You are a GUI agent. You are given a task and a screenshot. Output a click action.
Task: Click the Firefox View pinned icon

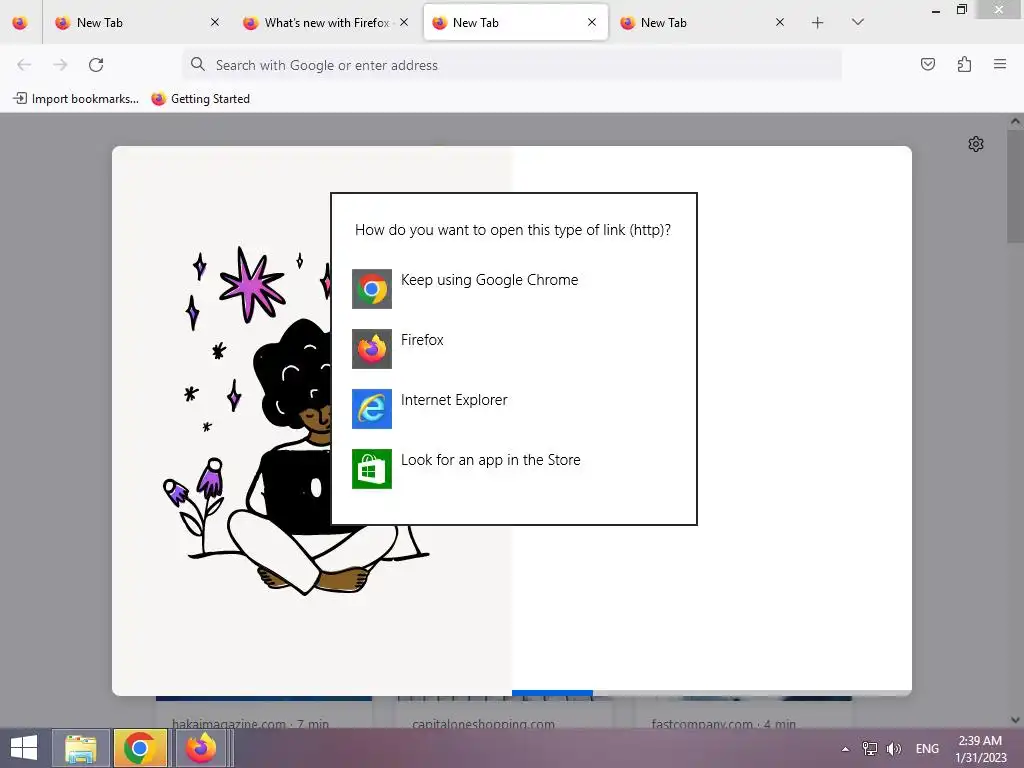[20, 23]
